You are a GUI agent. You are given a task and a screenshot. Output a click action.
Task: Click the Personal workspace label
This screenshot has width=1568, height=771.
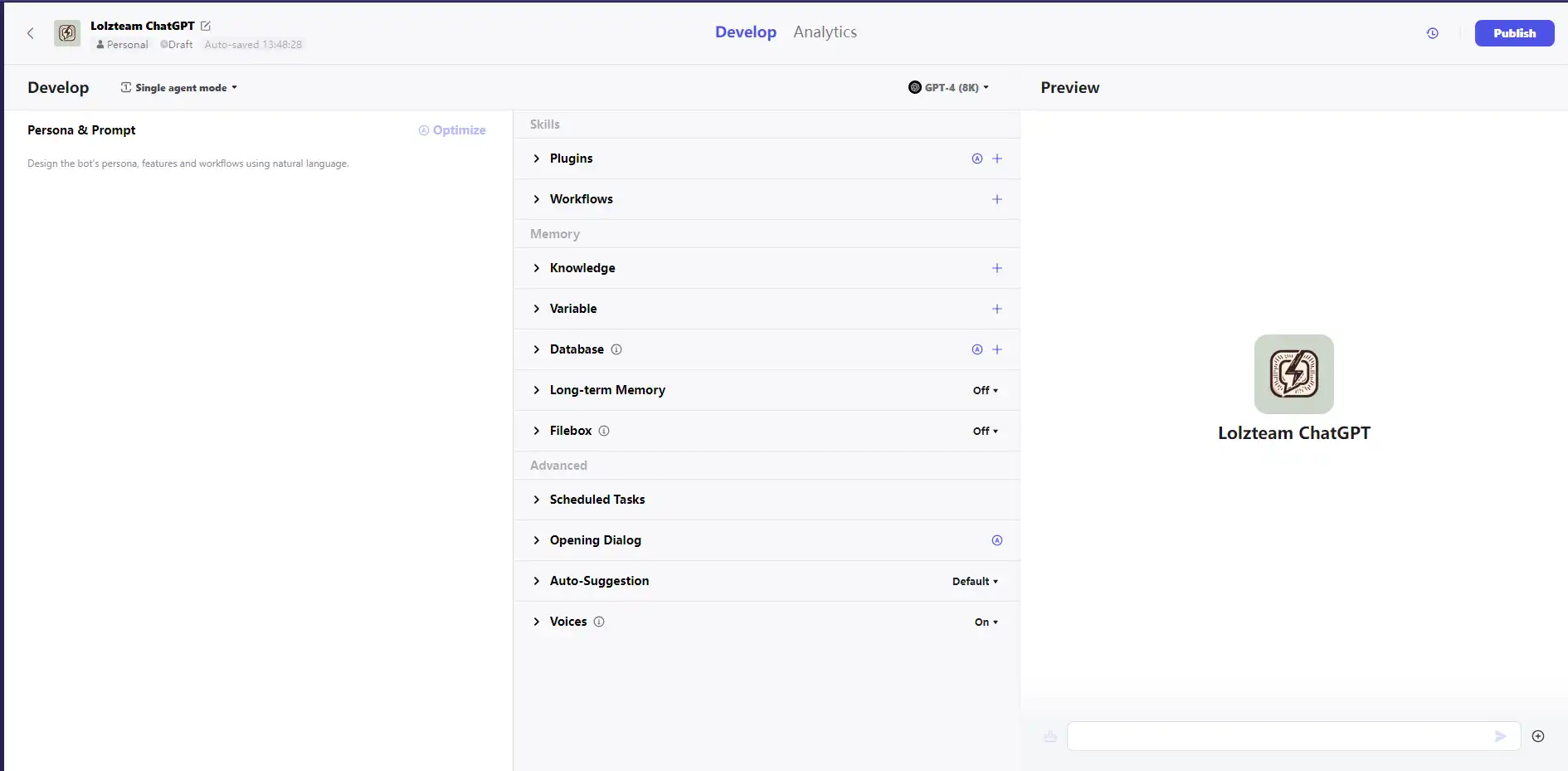122,45
